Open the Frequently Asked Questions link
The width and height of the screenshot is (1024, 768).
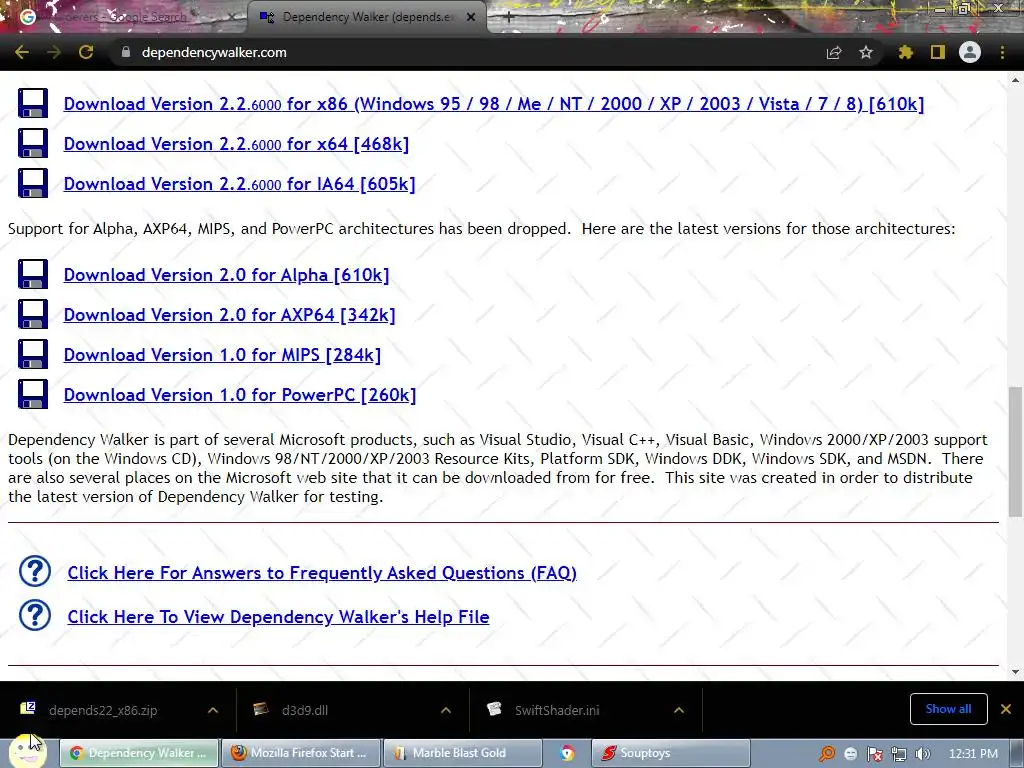322,573
